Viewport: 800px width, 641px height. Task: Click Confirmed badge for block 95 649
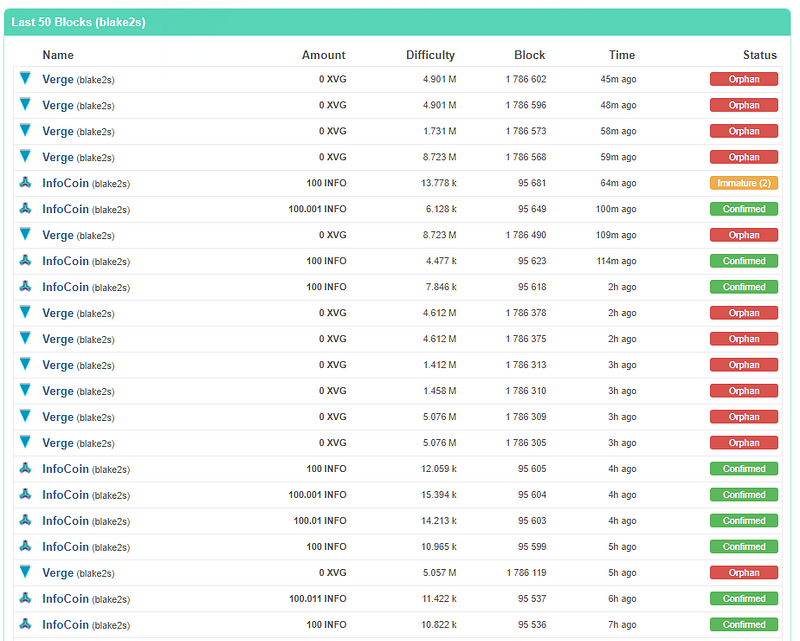coord(744,209)
